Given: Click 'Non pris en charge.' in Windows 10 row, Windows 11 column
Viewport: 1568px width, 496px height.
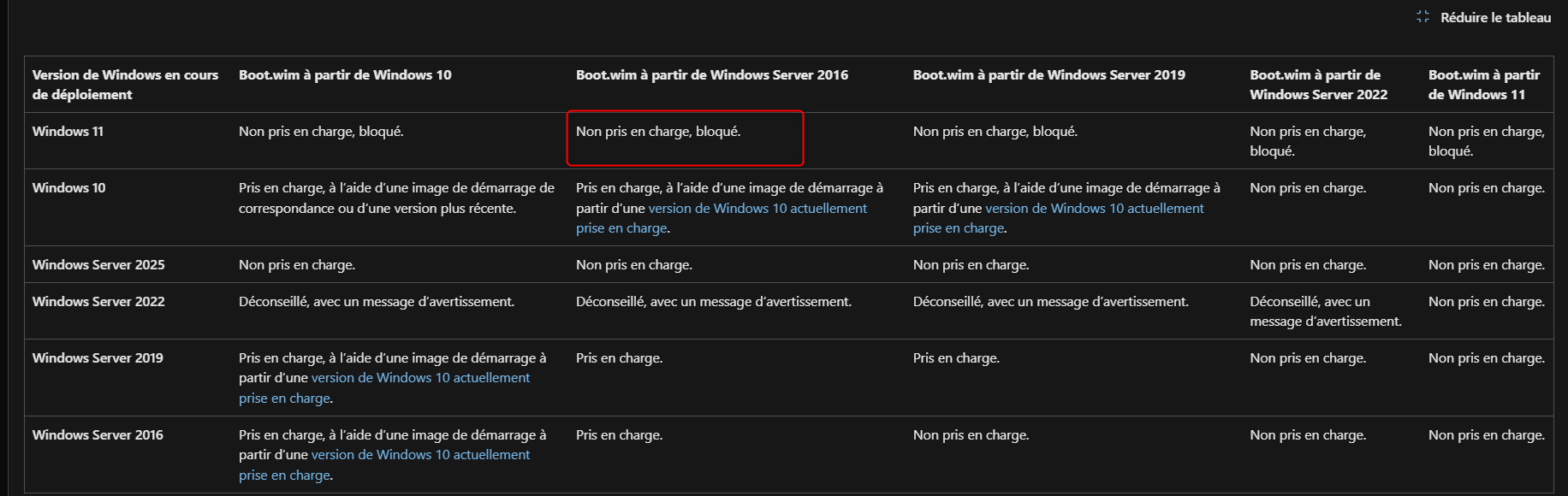Looking at the screenshot, I should 1487,188.
